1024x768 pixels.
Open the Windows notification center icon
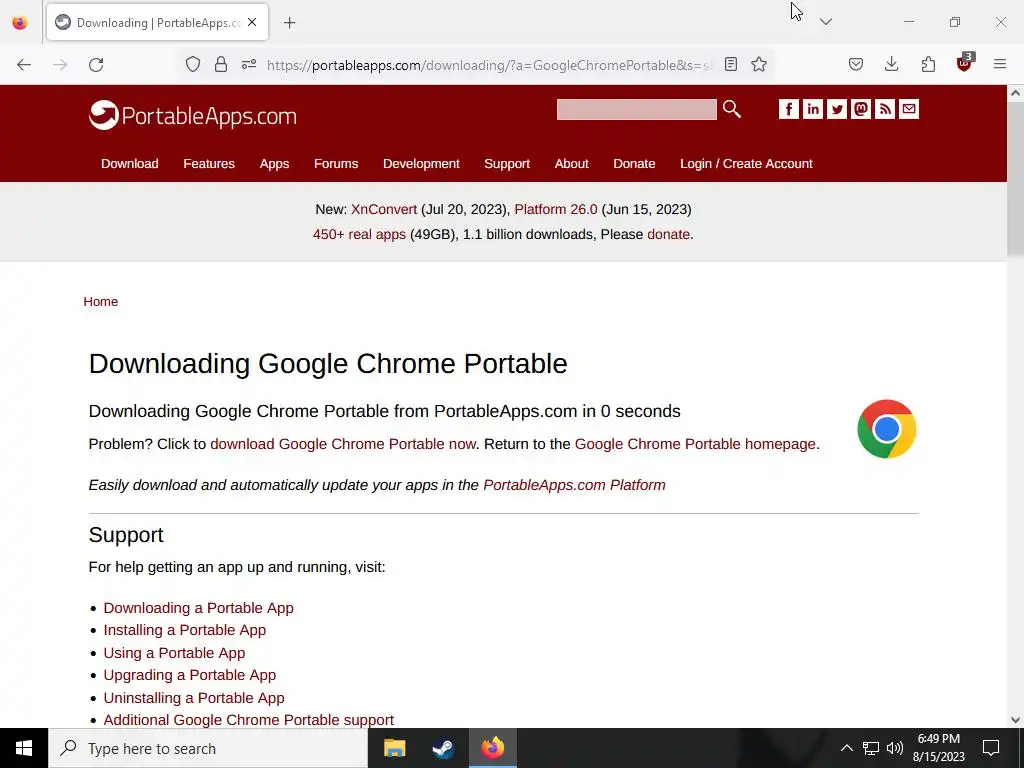coord(991,748)
